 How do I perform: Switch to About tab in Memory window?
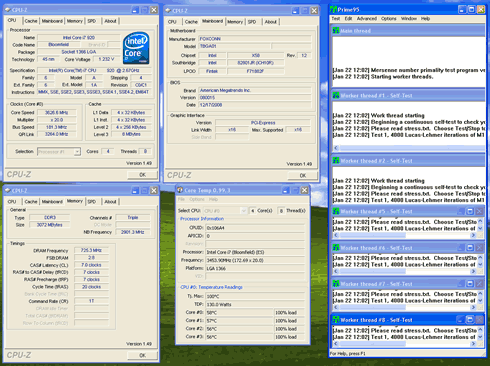110,202
